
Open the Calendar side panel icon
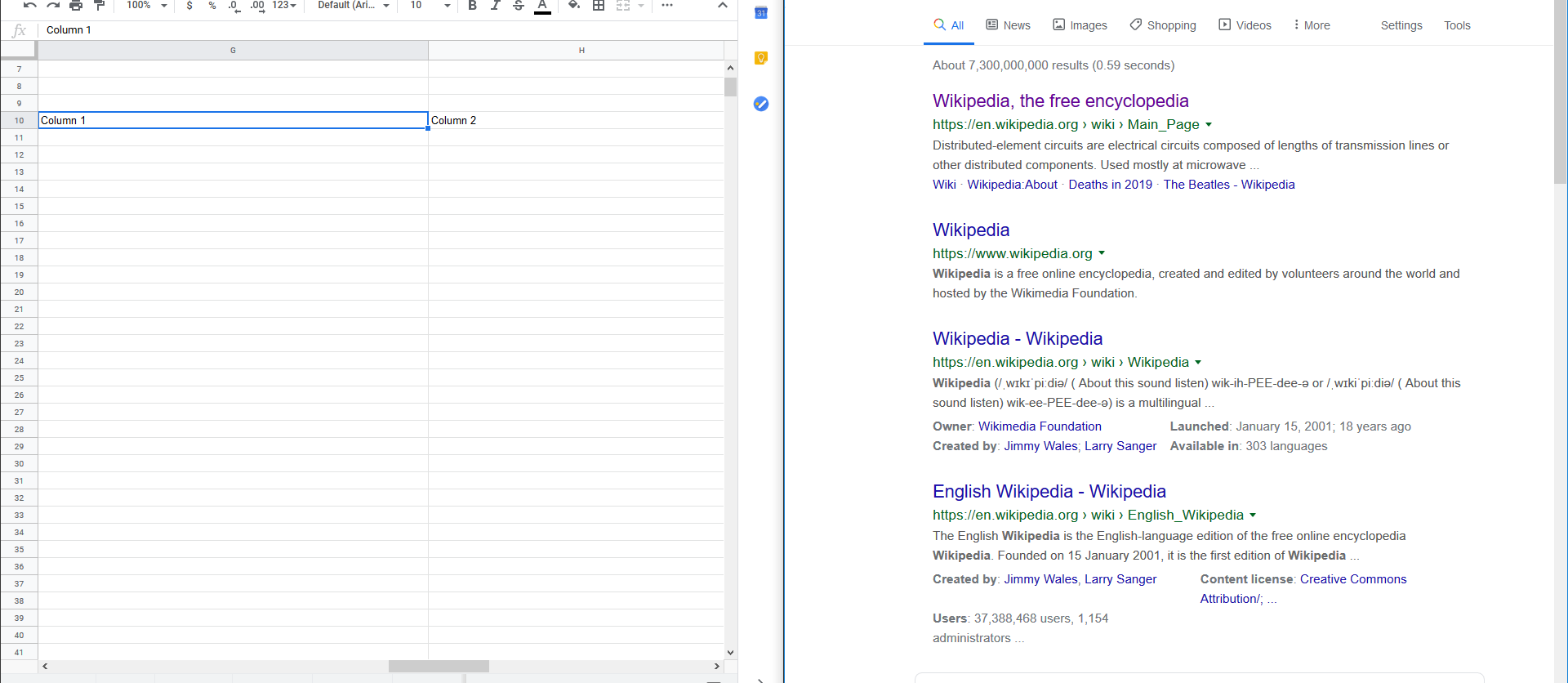(761, 12)
